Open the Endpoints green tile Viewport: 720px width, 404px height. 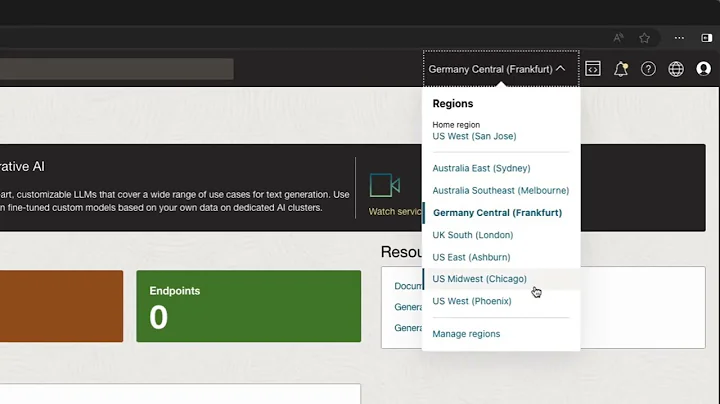tap(248, 306)
